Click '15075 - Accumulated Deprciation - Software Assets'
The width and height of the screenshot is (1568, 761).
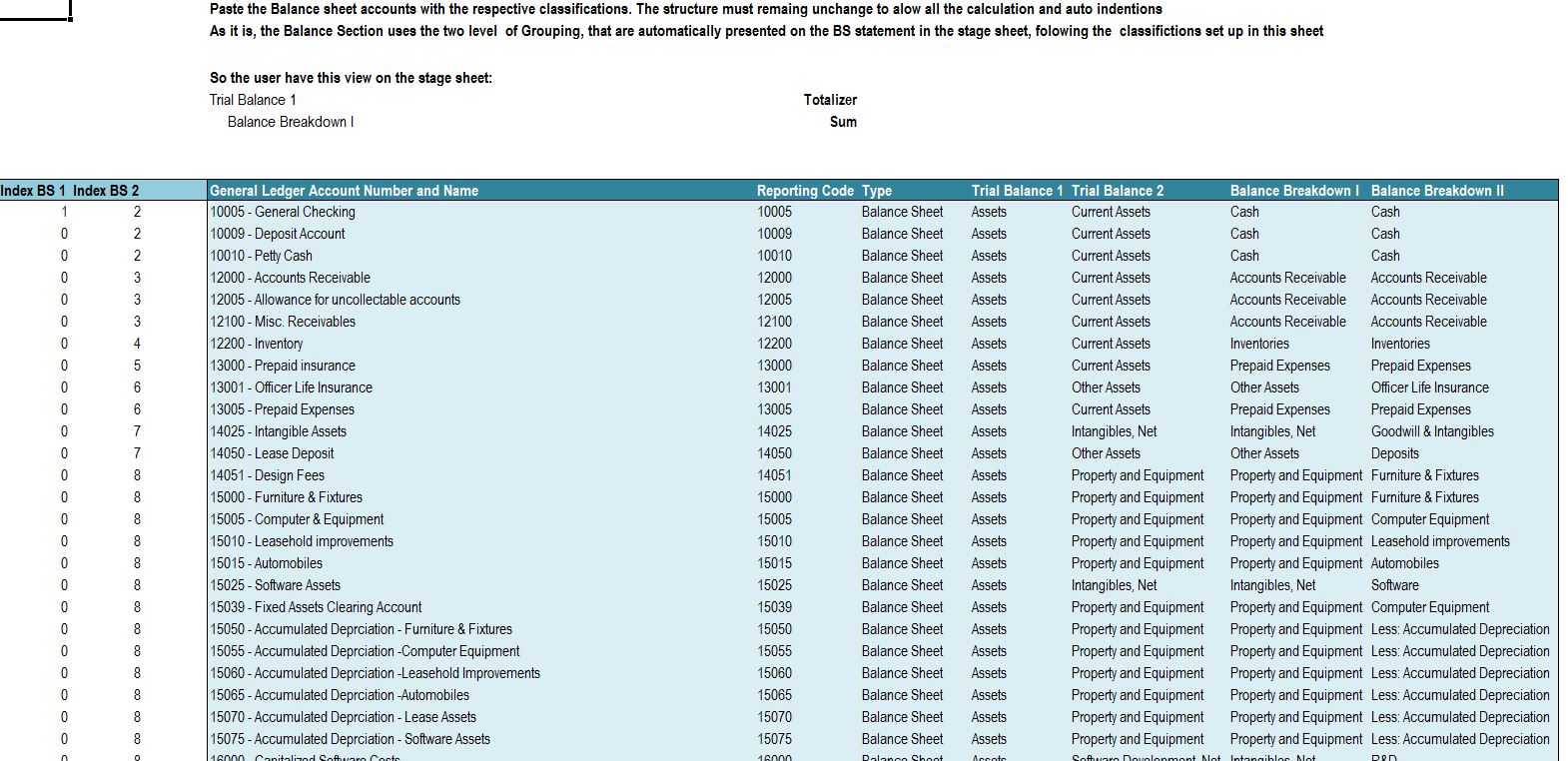tap(350, 739)
